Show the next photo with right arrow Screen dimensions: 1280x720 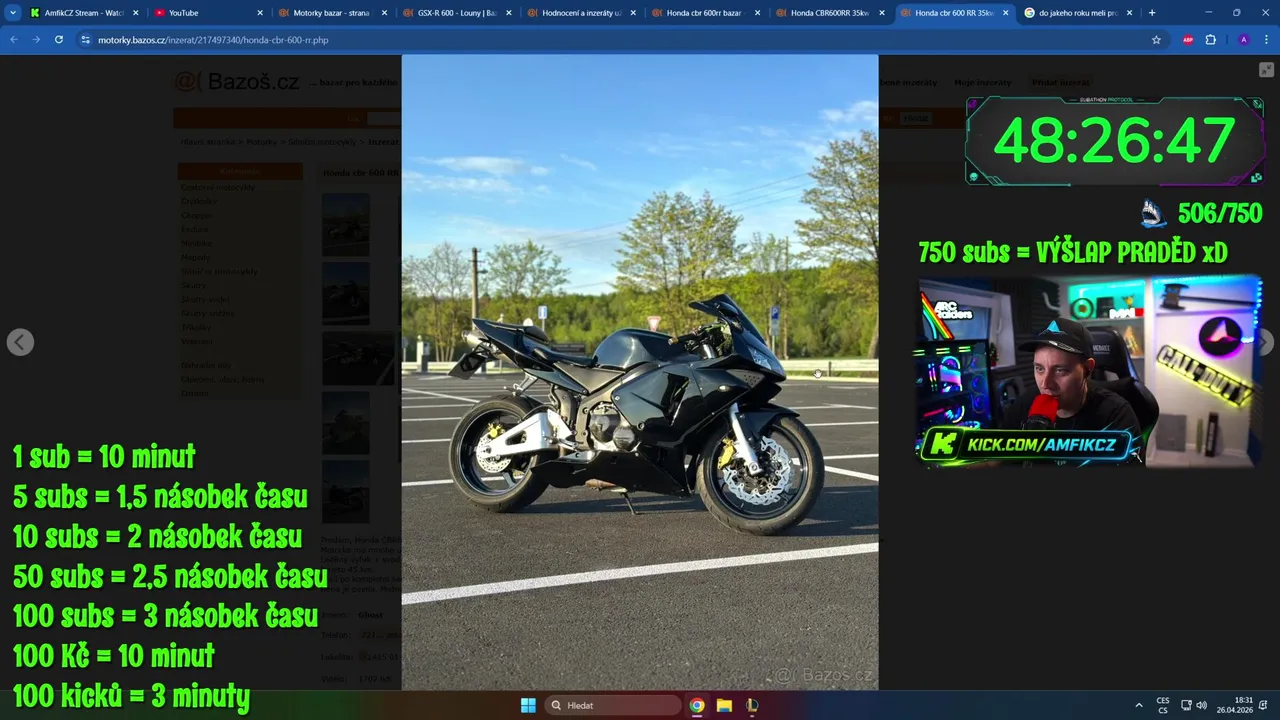pos(1265,342)
